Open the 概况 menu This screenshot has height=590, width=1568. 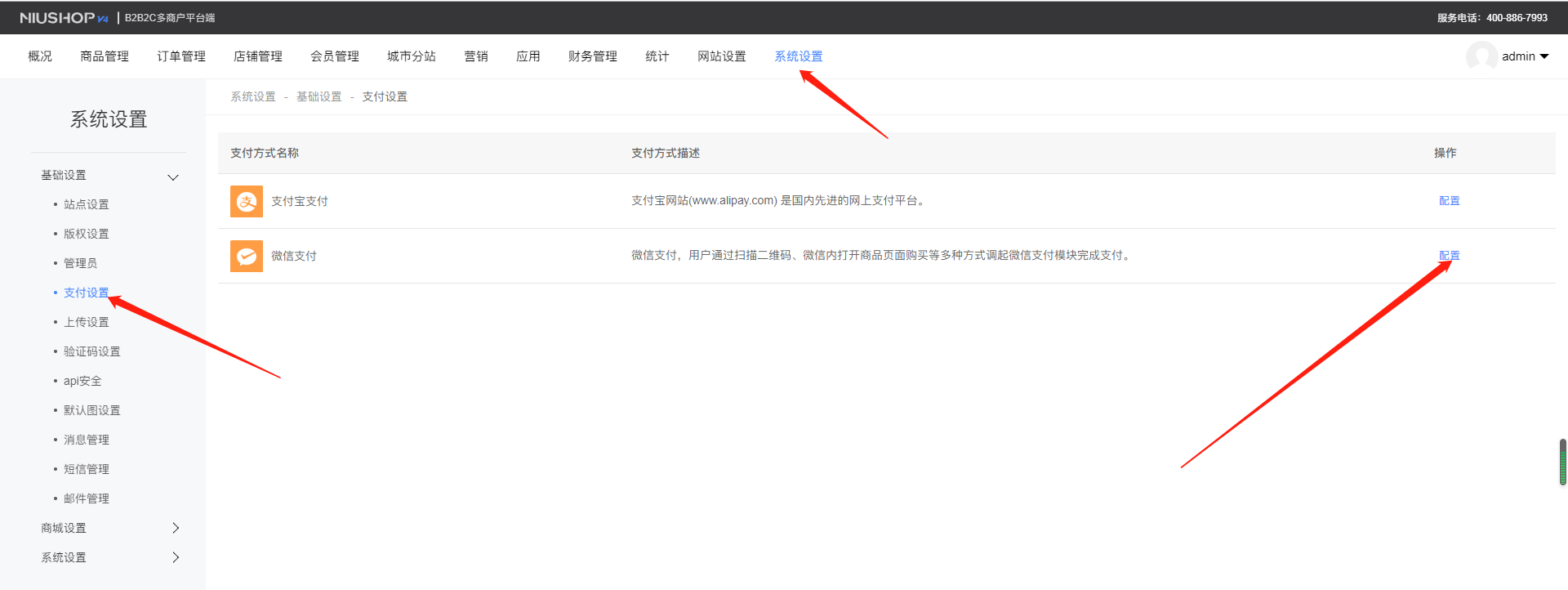40,56
